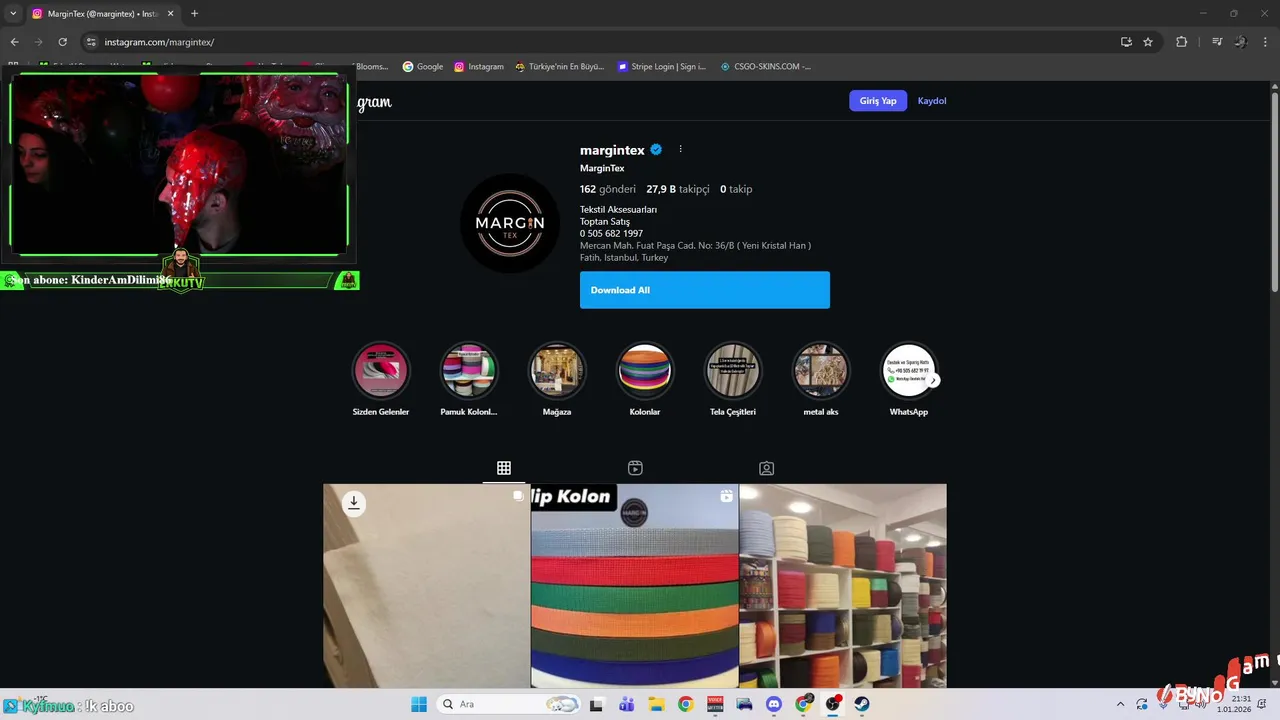Image resolution: width=1280 pixels, height=720 pixels.
Task: Open the Windows Start menu
Action: click(418, 704)
